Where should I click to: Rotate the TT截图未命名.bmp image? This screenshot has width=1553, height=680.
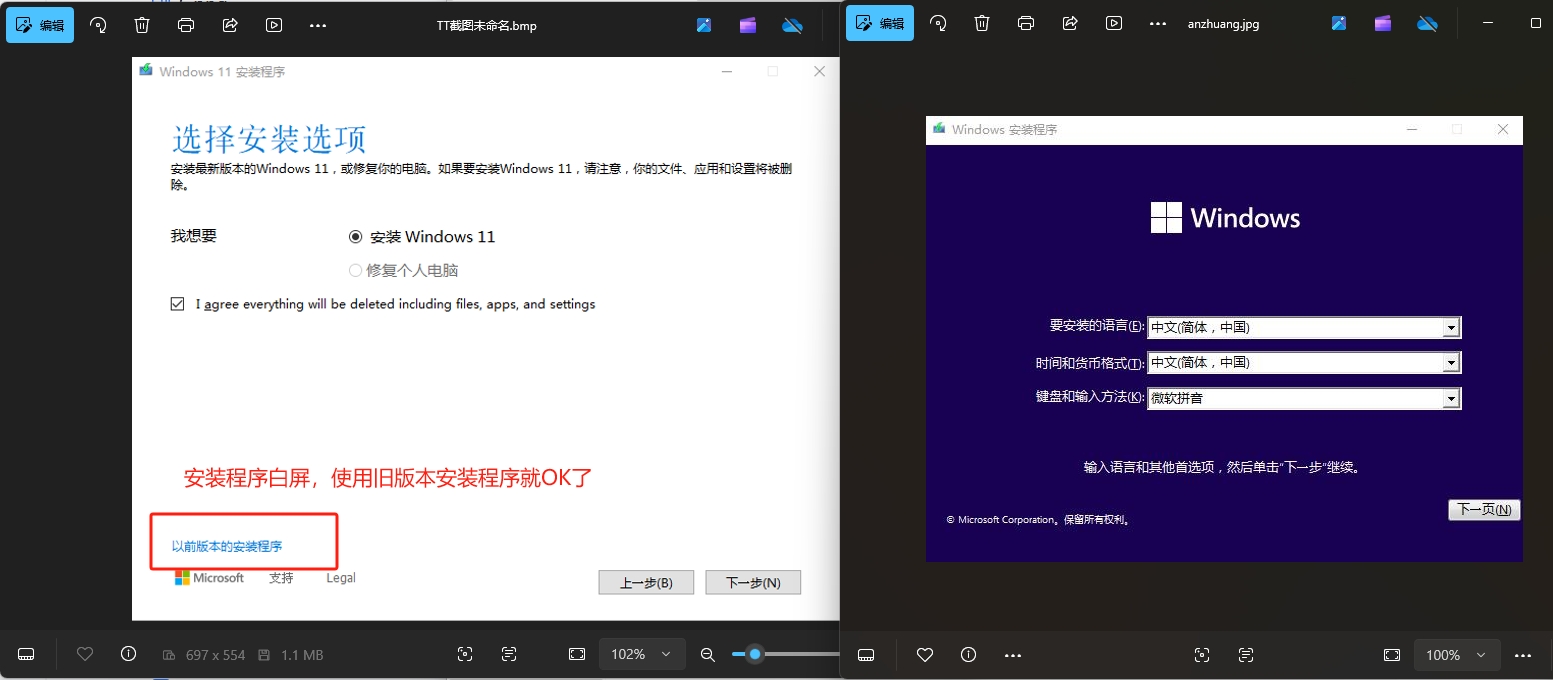coord(98,25)
